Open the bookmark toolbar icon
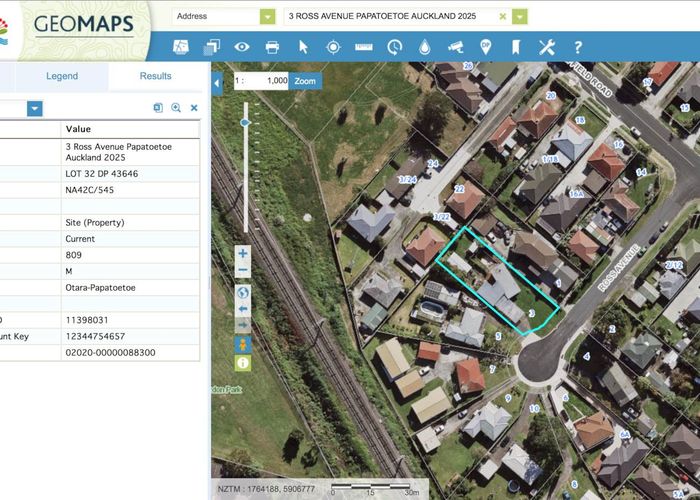700x500 pixels. 516,47
